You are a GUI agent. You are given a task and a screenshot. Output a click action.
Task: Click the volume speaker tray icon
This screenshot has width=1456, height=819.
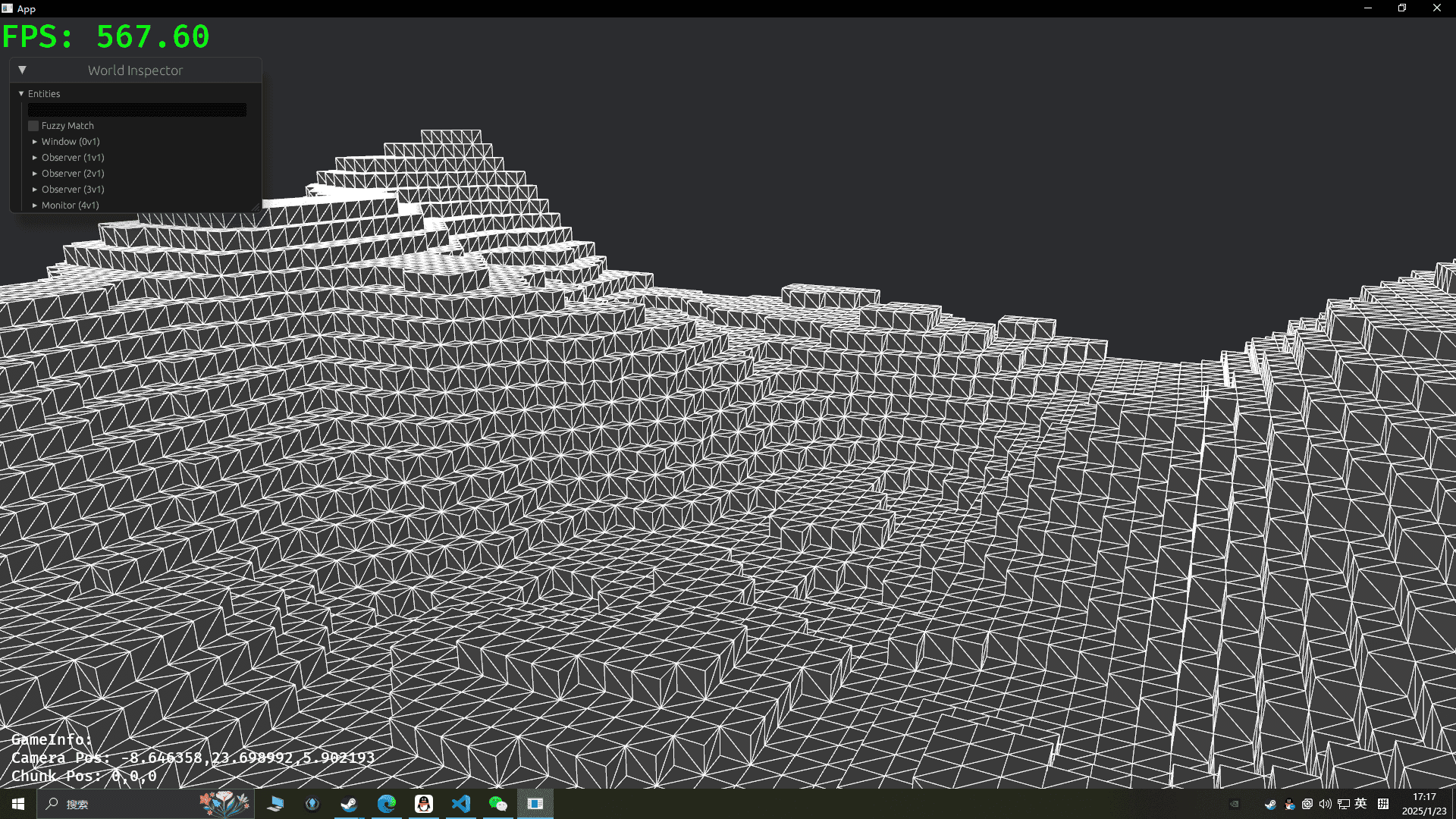click(1325, 804)
